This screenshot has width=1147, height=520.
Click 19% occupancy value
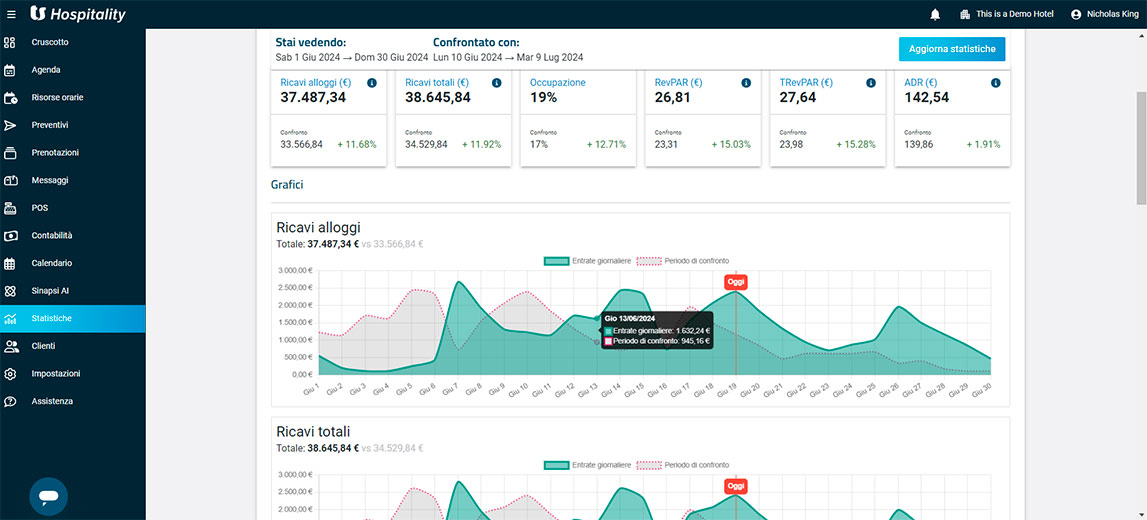tap(544, 98)
